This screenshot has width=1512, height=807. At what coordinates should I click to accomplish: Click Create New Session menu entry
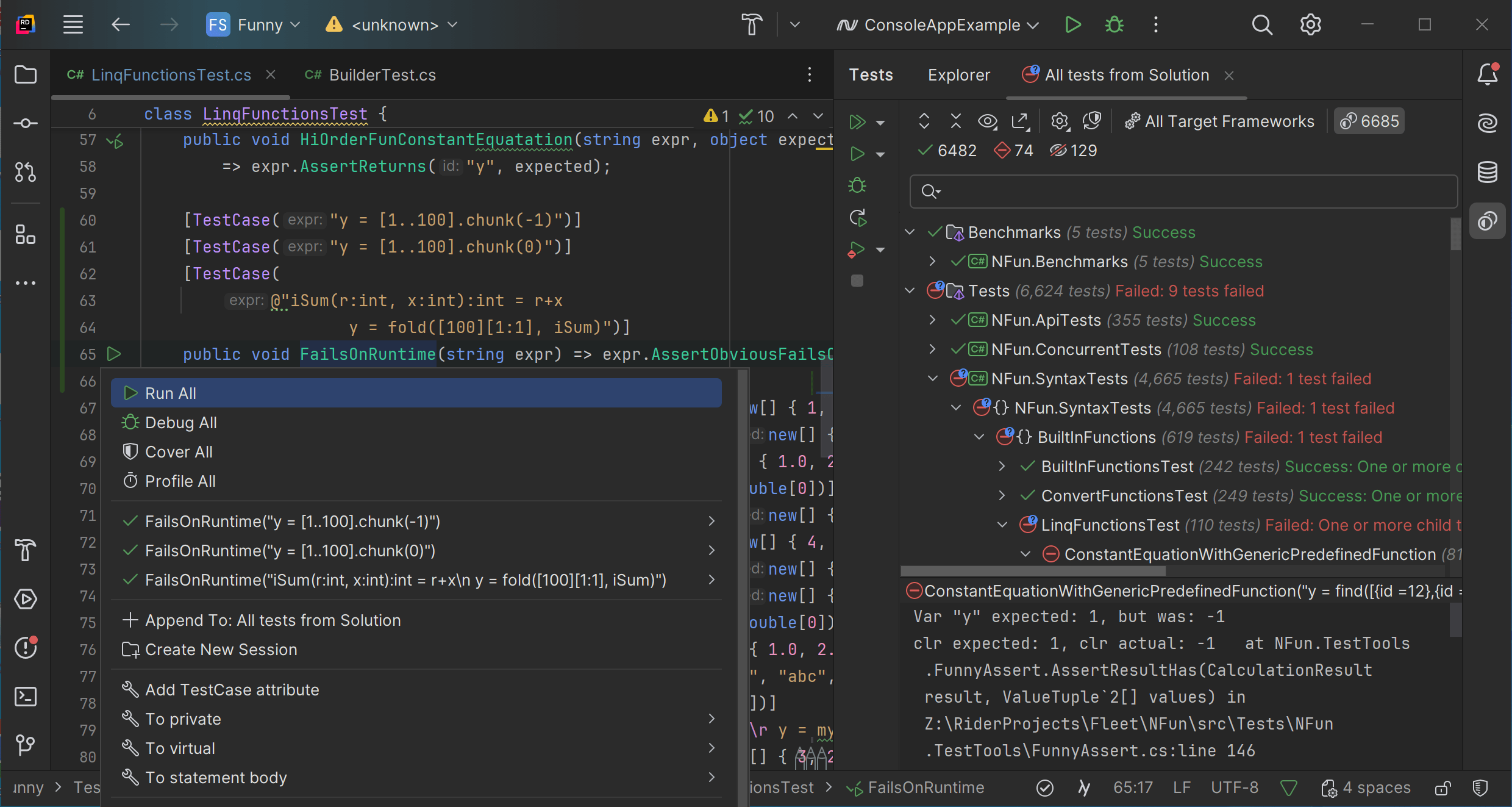(221, 650)
